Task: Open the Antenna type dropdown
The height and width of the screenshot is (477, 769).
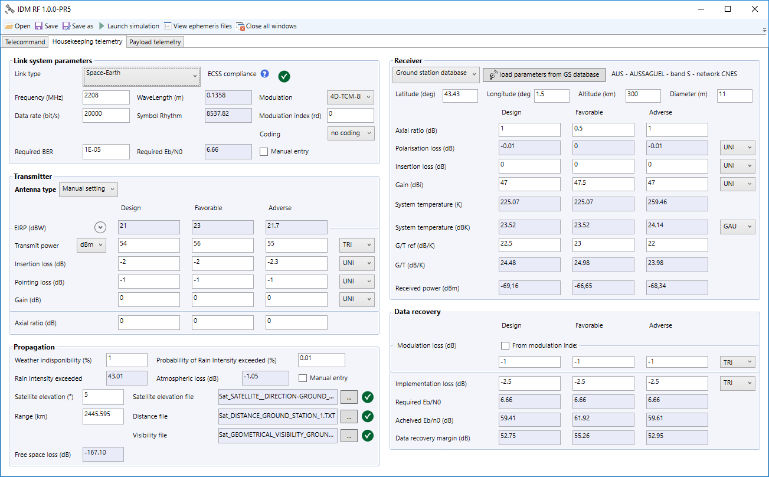Action: click(88, 188)
